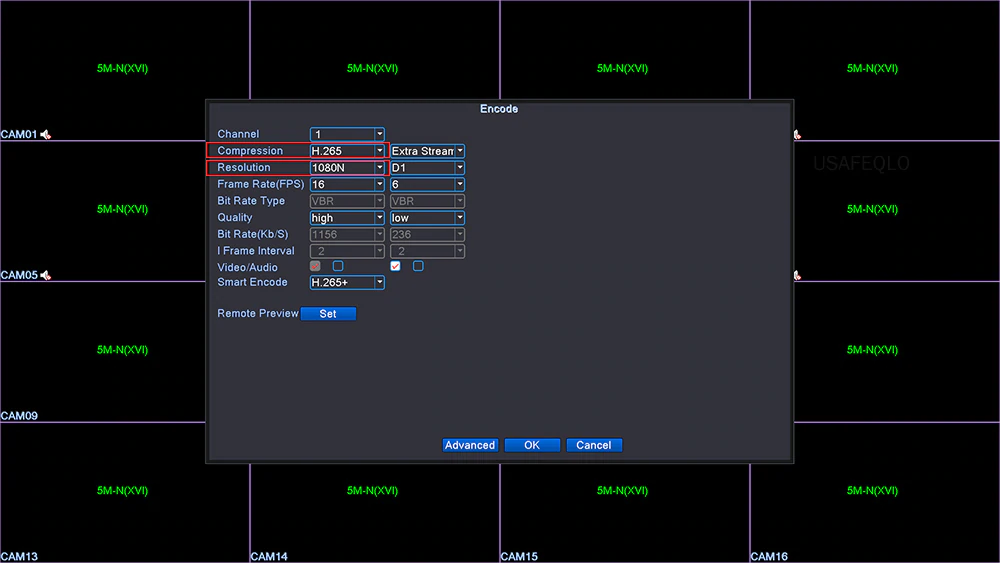
Task: Click the alarm icon right of the Channel row
Action: (797, 134)
